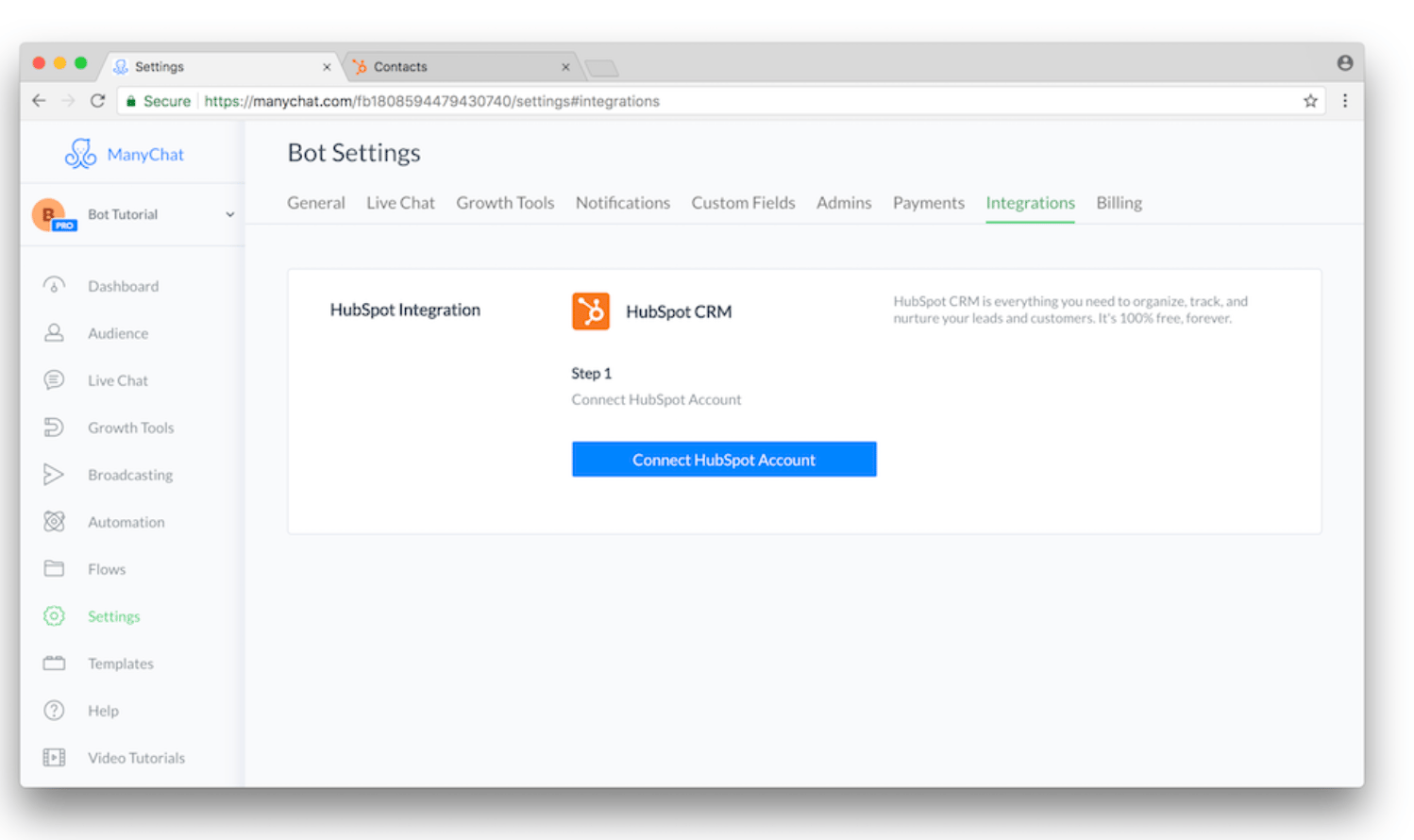This screenshot has height=840, width=1414.
Task: Expand the Bot Tutorial account dropdown
Action: click(229, 215)
